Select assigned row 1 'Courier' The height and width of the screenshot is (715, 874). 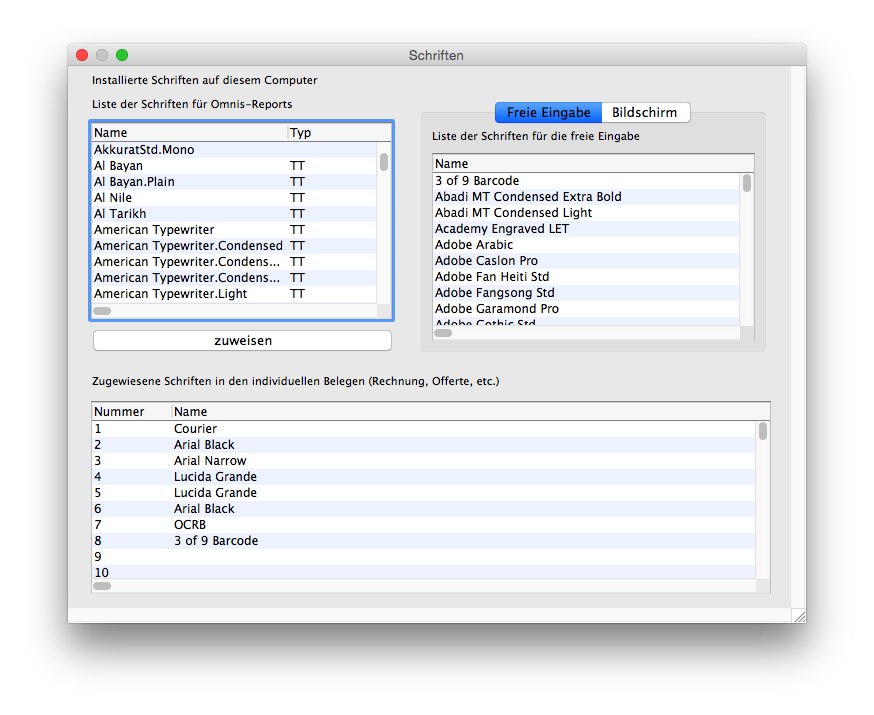click(x=195, y=429)
